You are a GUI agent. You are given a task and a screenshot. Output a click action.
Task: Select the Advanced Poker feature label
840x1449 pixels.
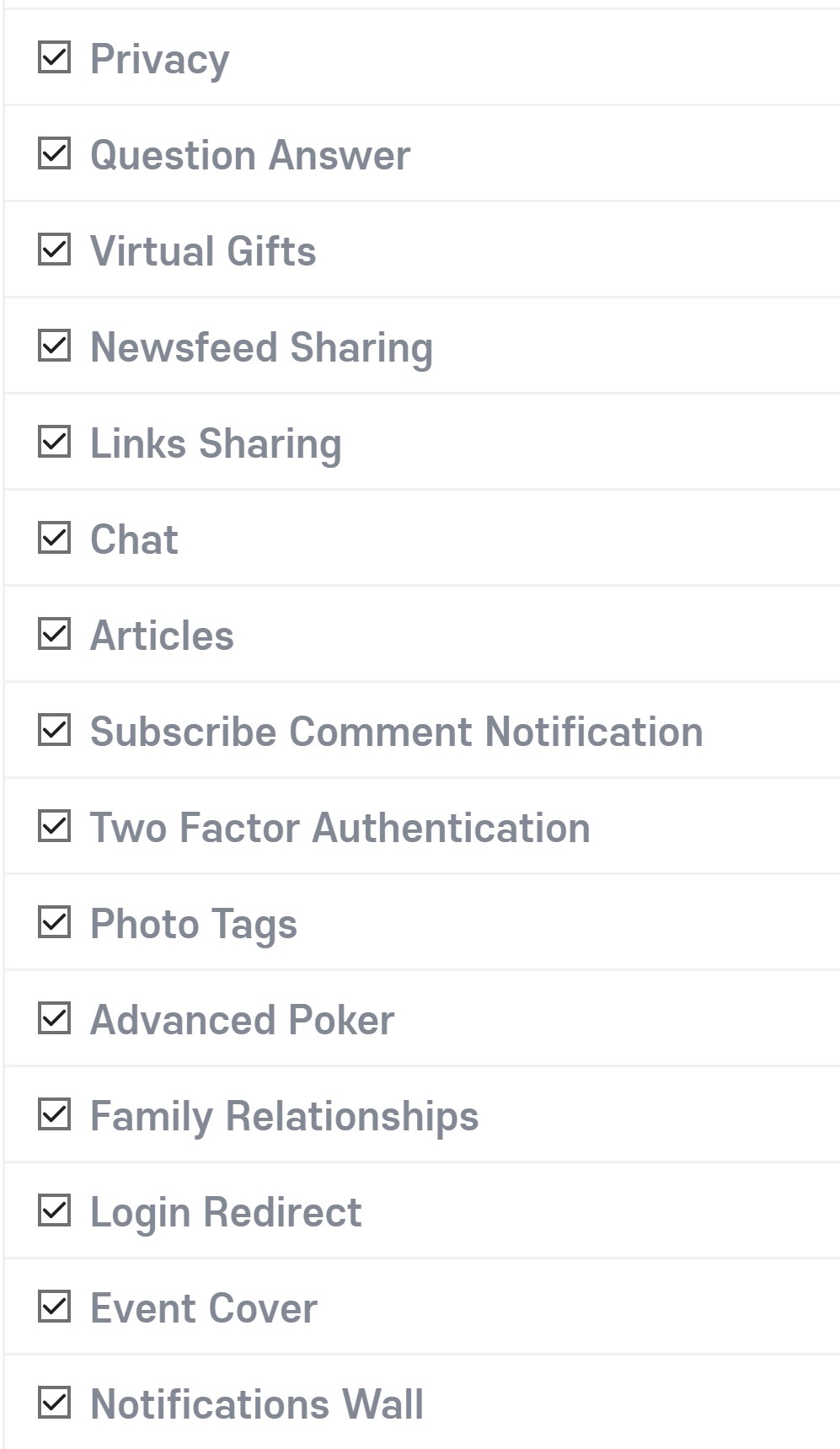click(242, 1020)
